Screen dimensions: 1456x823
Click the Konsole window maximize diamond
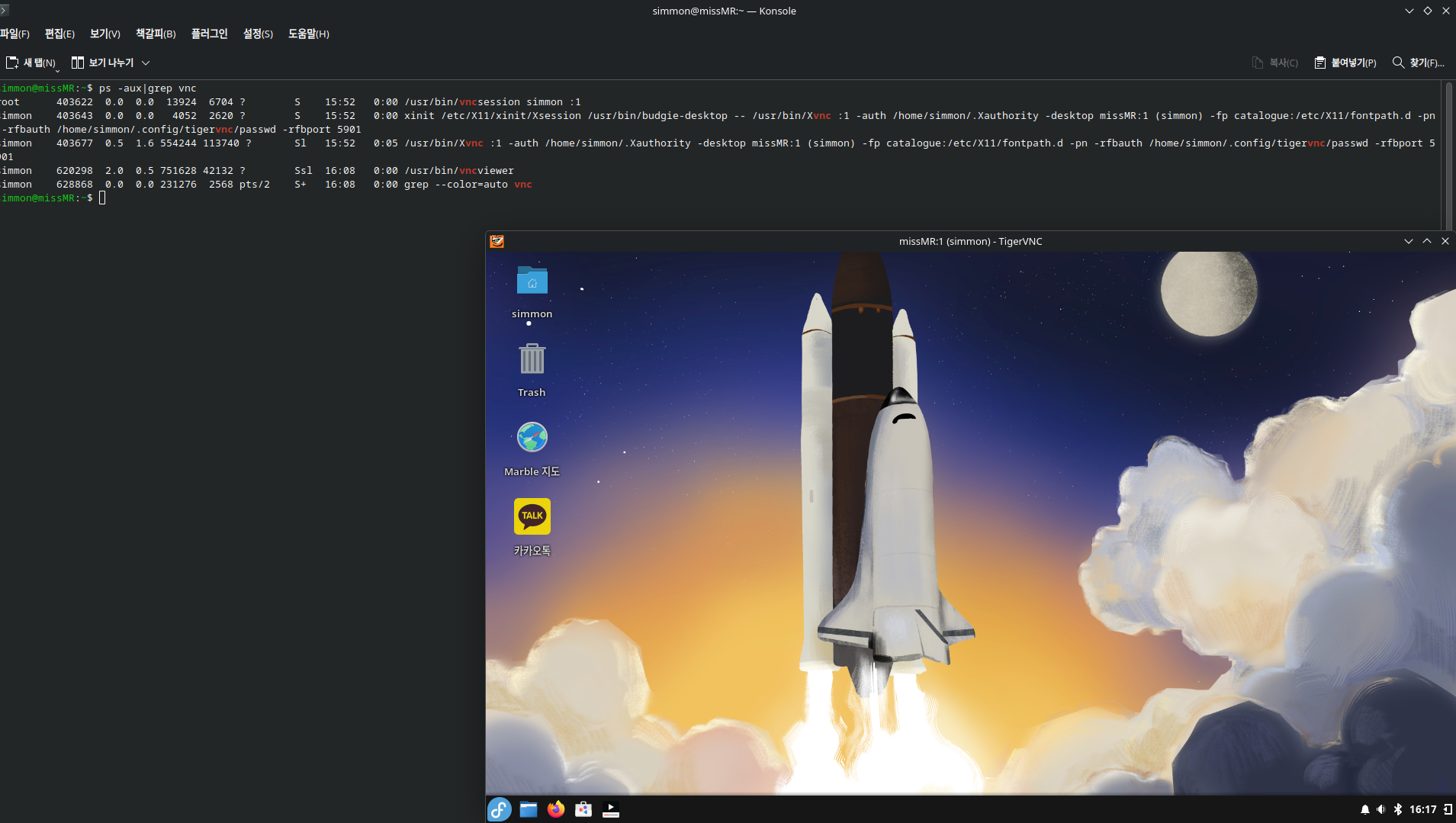click(1428, 11)
